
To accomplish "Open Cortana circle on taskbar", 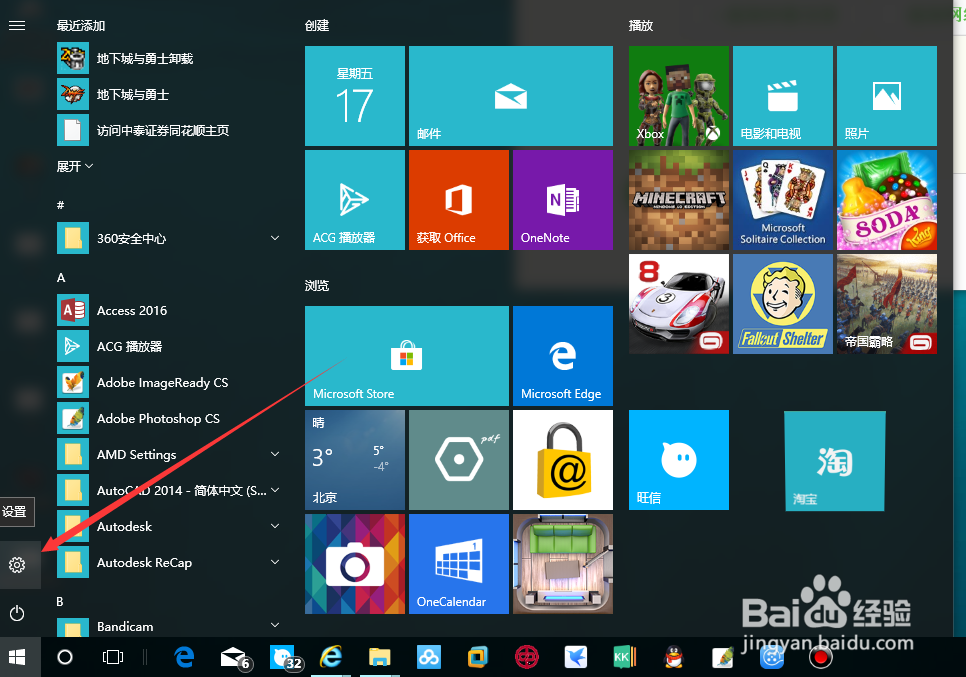I will (x=65, y=657).
